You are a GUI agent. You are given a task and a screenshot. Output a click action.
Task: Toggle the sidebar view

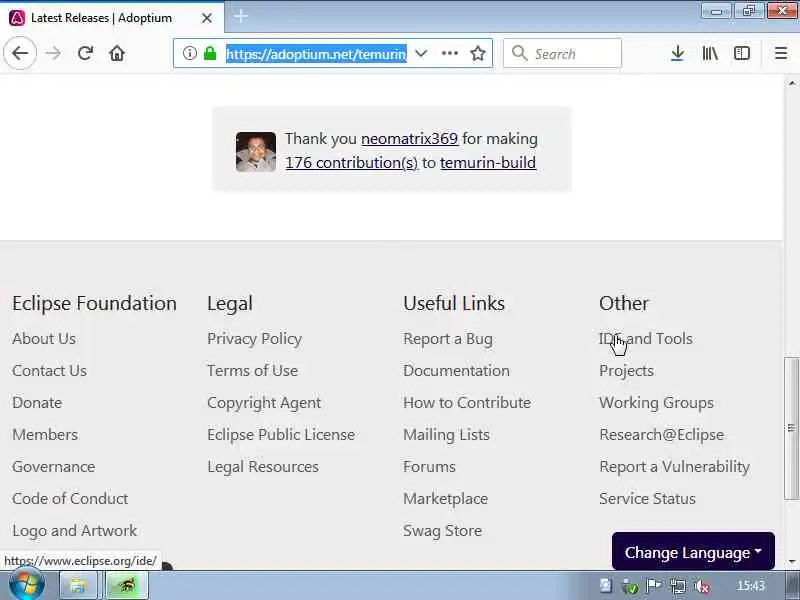coord(742,53)
